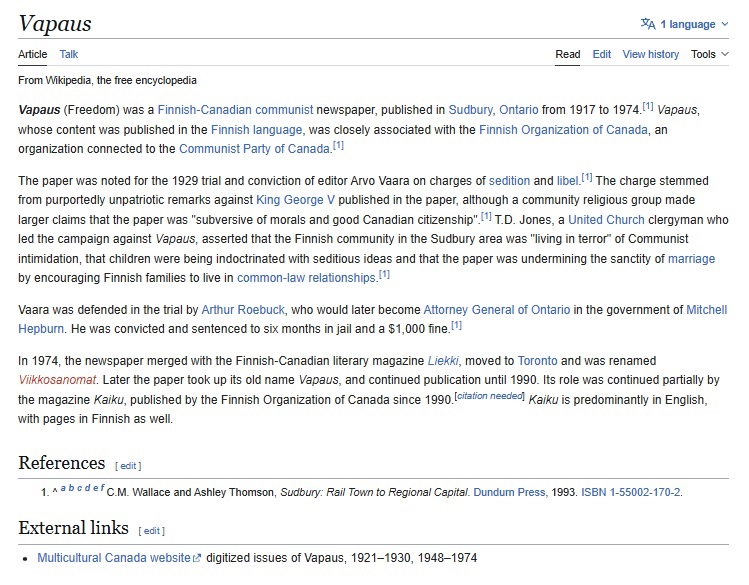
Task: Open the Arthur Roebuck link
Action: tap(243, 310)
